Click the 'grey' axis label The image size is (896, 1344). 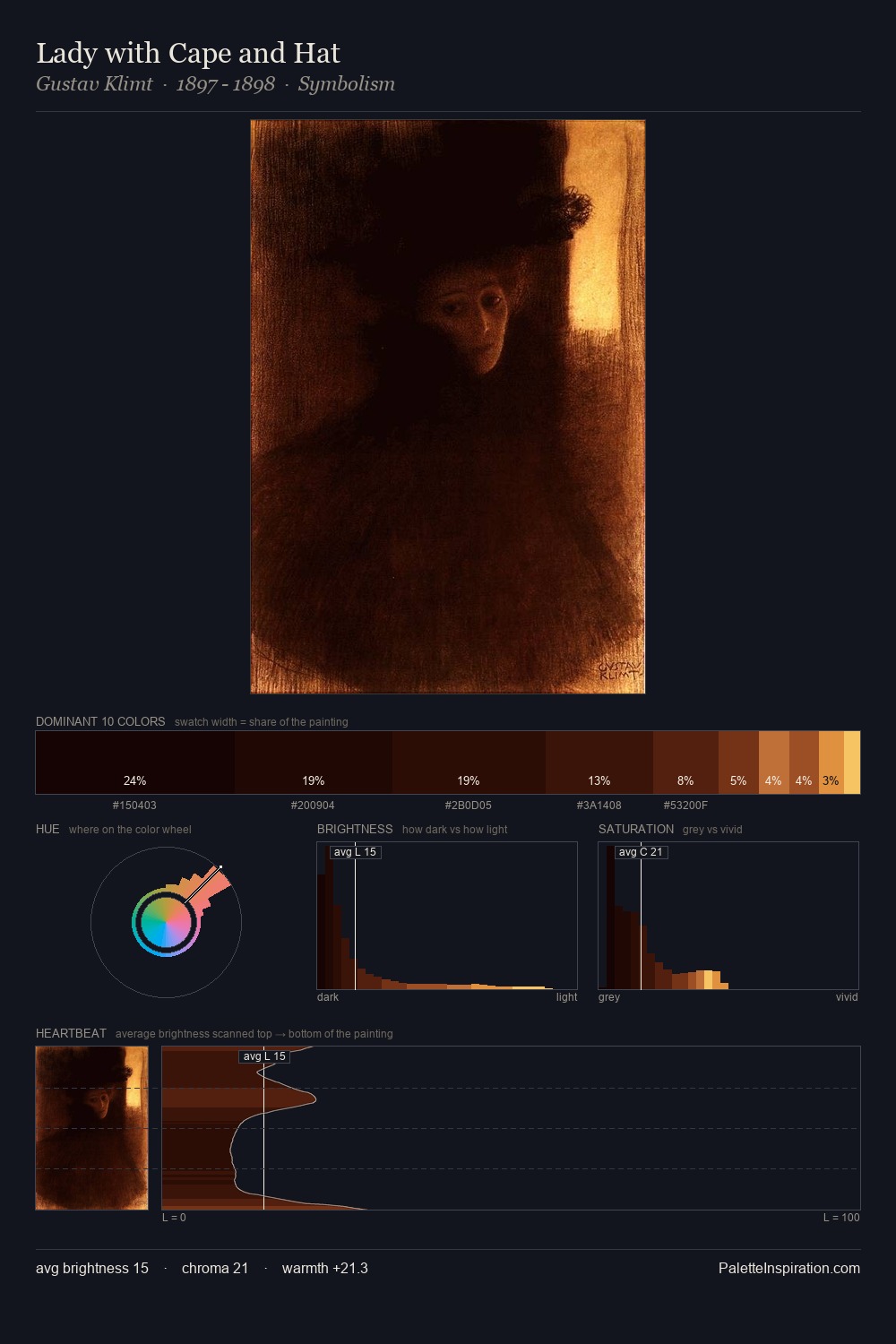coord(609,997)
